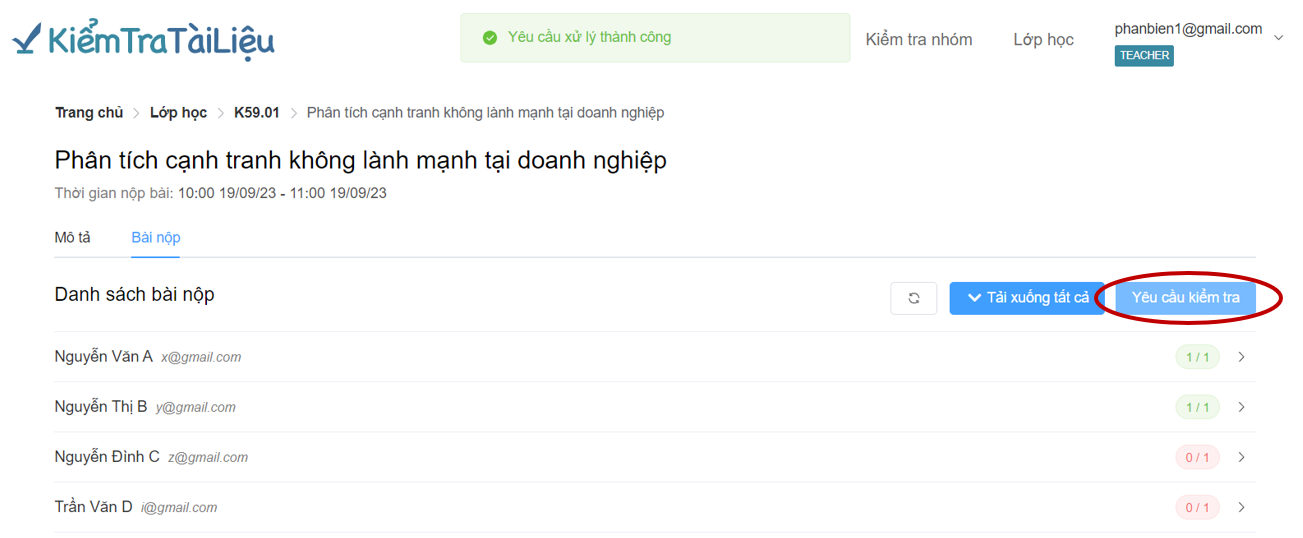The image size is (1303, 538).
Task: Expand Trần Văn D row chevron
Action: tap(1241, 507)
